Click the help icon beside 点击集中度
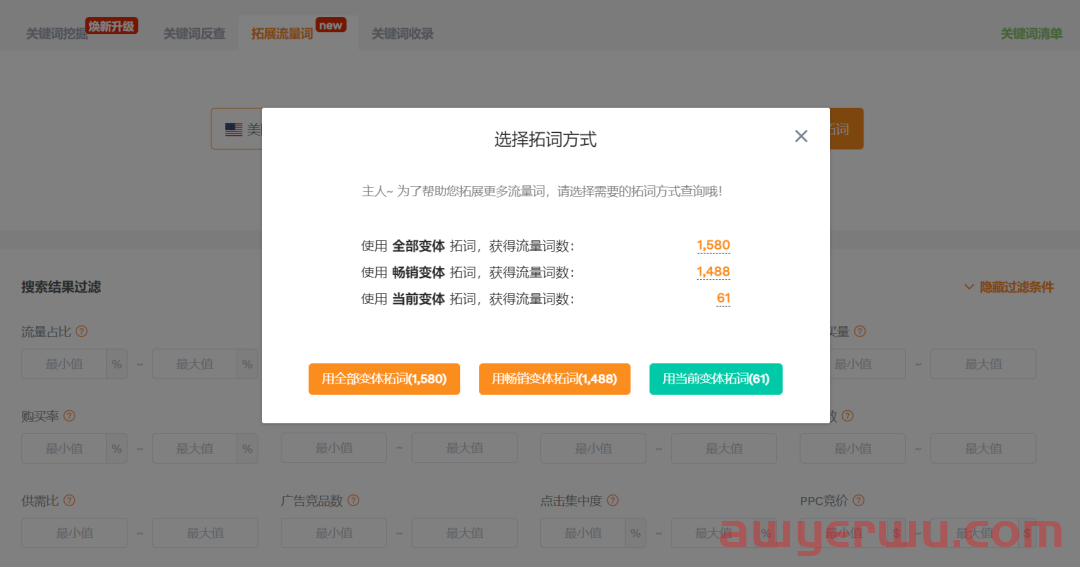 pos(612,500)
